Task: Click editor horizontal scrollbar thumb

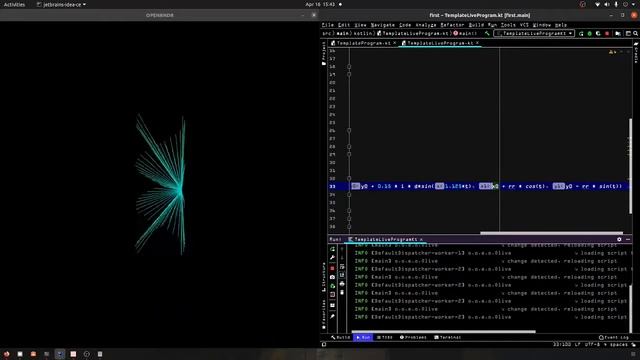Action: 551,233
